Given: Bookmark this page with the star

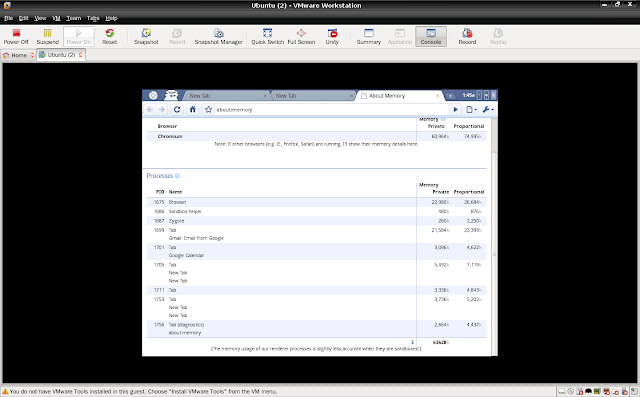Looking at the screenshot, I should click(208, 109).
